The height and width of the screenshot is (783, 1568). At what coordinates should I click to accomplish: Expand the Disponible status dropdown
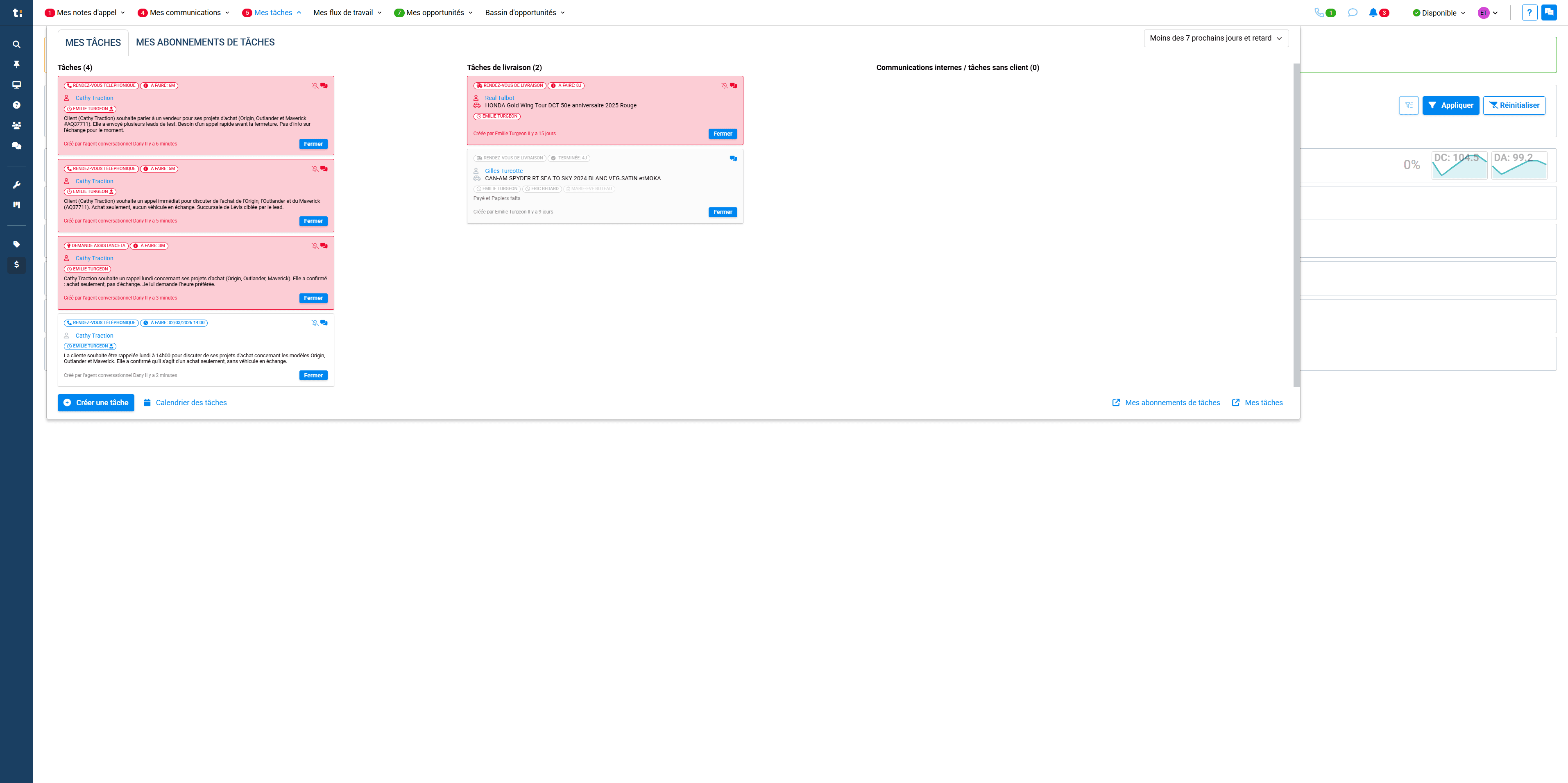coord(1439,13)
